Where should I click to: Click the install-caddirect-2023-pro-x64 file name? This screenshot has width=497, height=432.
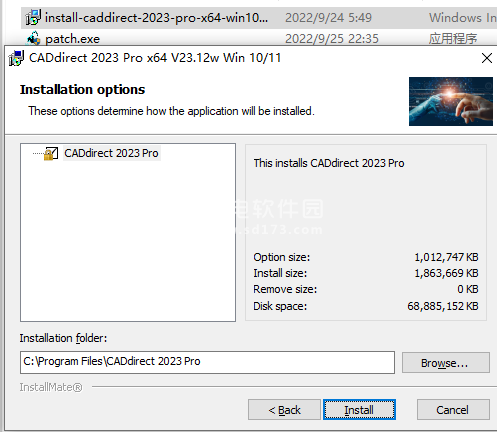point(156,18)
